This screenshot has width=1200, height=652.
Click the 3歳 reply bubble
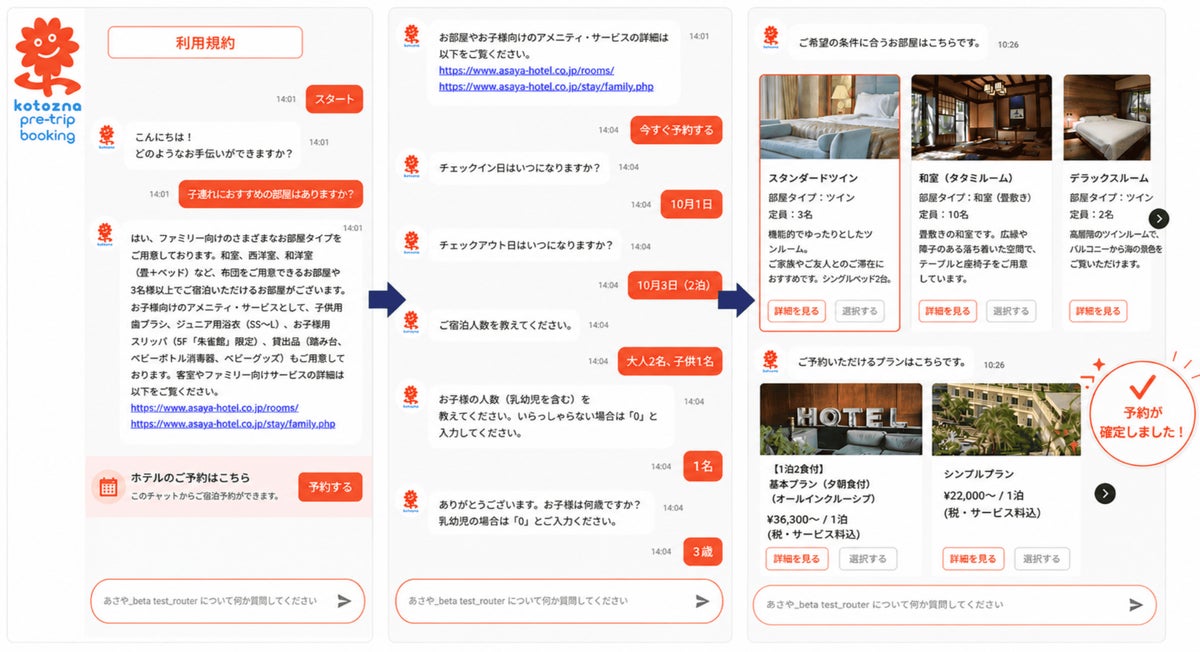(x=703, y=551)
